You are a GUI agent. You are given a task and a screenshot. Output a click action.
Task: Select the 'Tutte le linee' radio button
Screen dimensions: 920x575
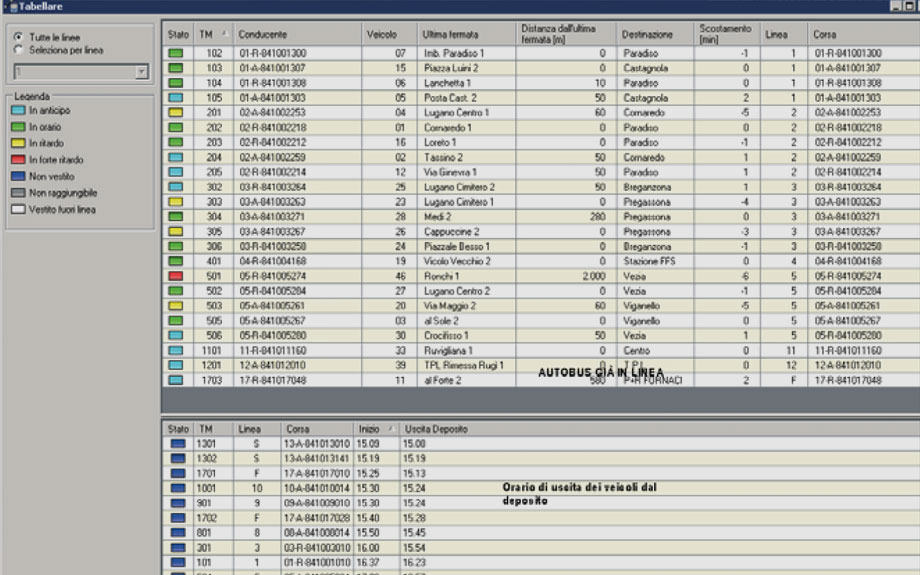point(18,37)
